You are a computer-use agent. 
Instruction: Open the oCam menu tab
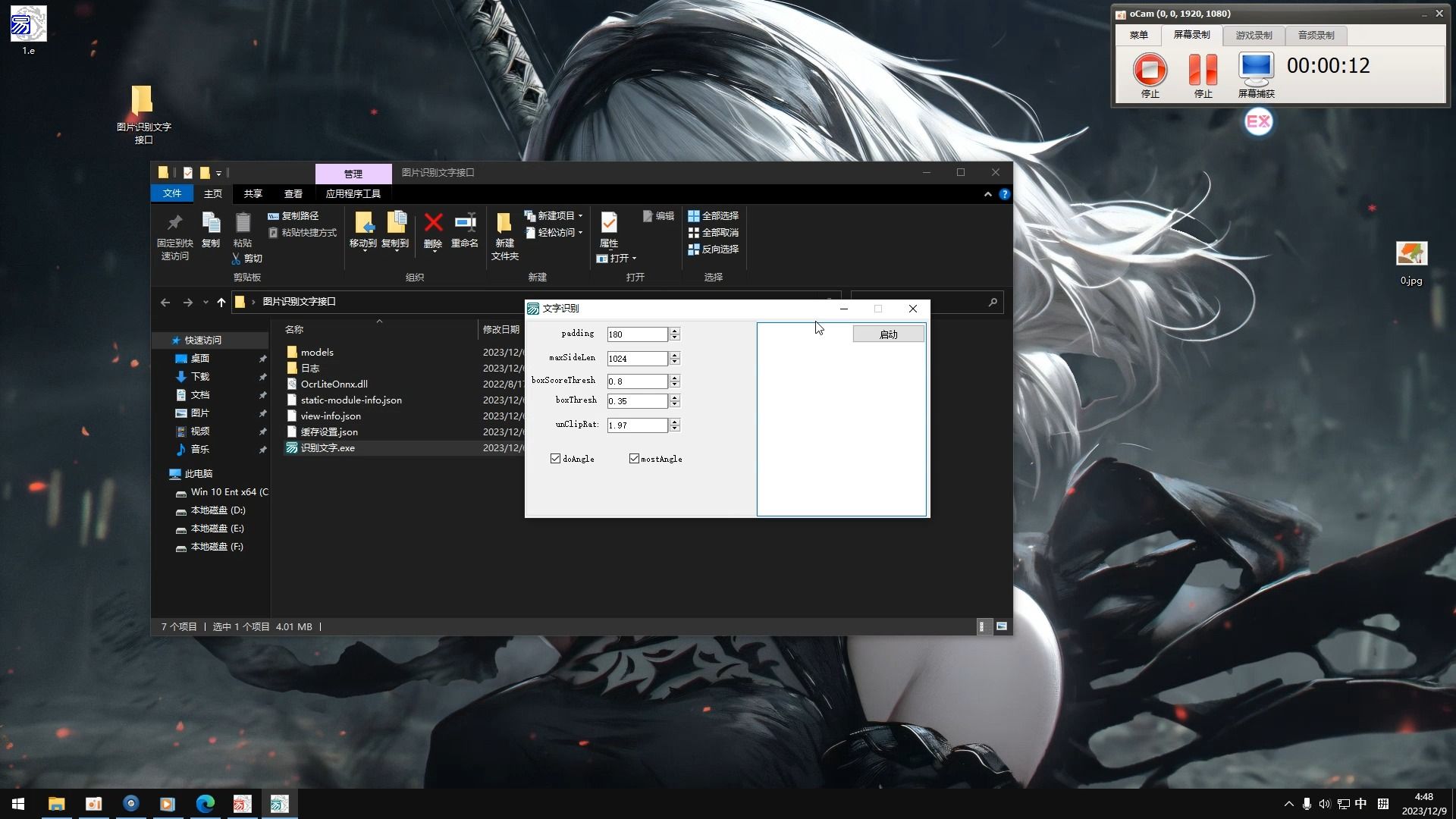pyautogui.click(x=1138, y=36)
